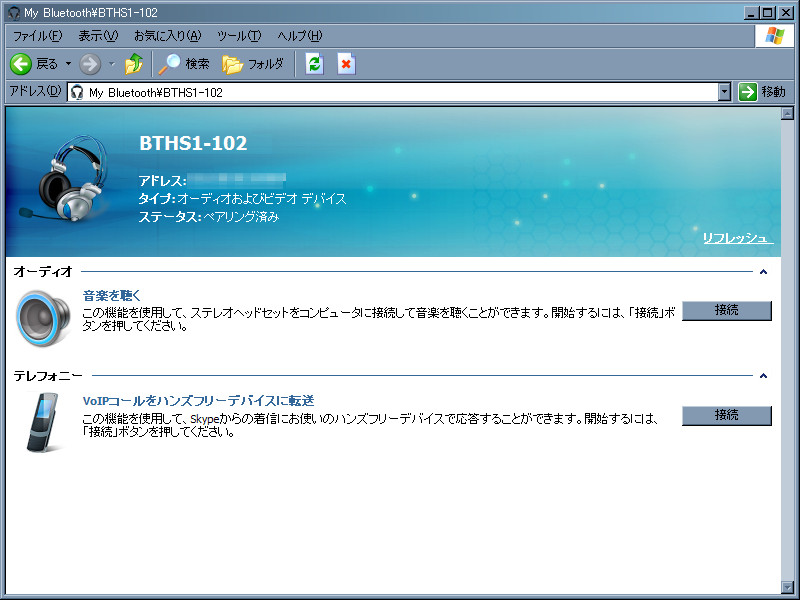
Task: Click 接続 button for 音楽を聴く
Action: 727,310
